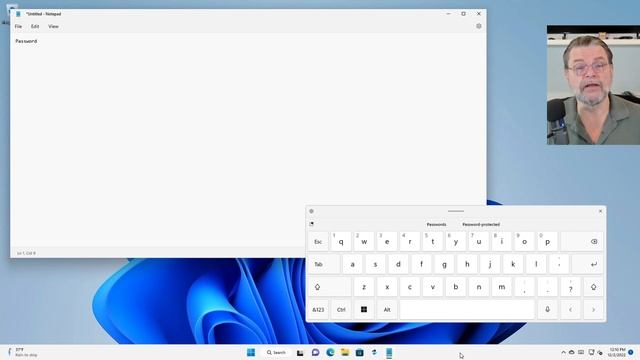Tap the u key
The height and width of the screenshot is (360, 640).
point(479,242)
